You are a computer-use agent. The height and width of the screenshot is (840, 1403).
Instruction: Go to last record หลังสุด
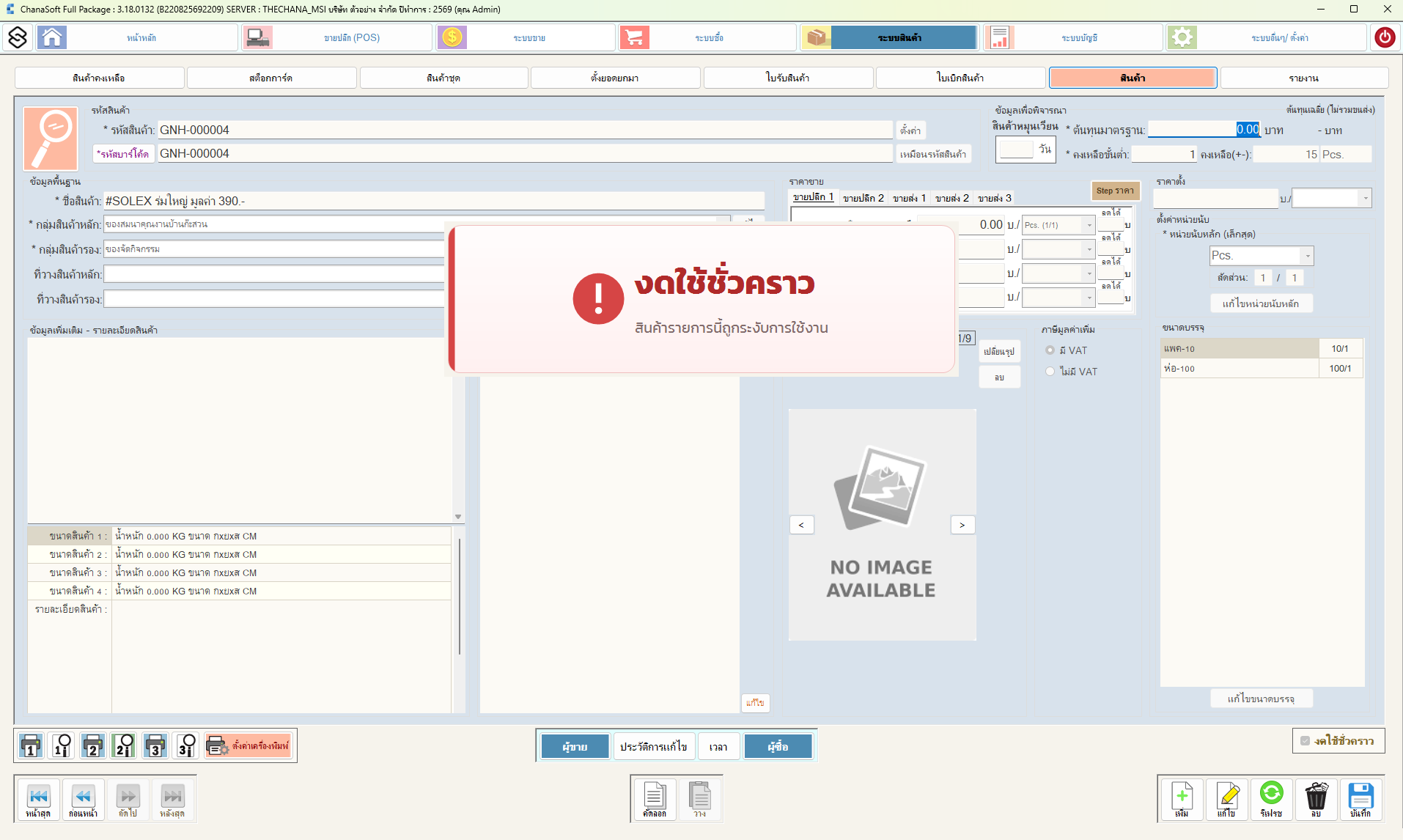(172, 800)
